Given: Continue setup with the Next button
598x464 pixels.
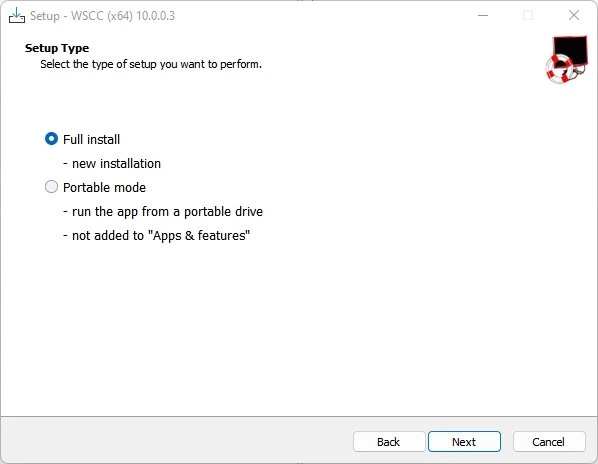Looking at the screenshot, I should pos(464,442).
